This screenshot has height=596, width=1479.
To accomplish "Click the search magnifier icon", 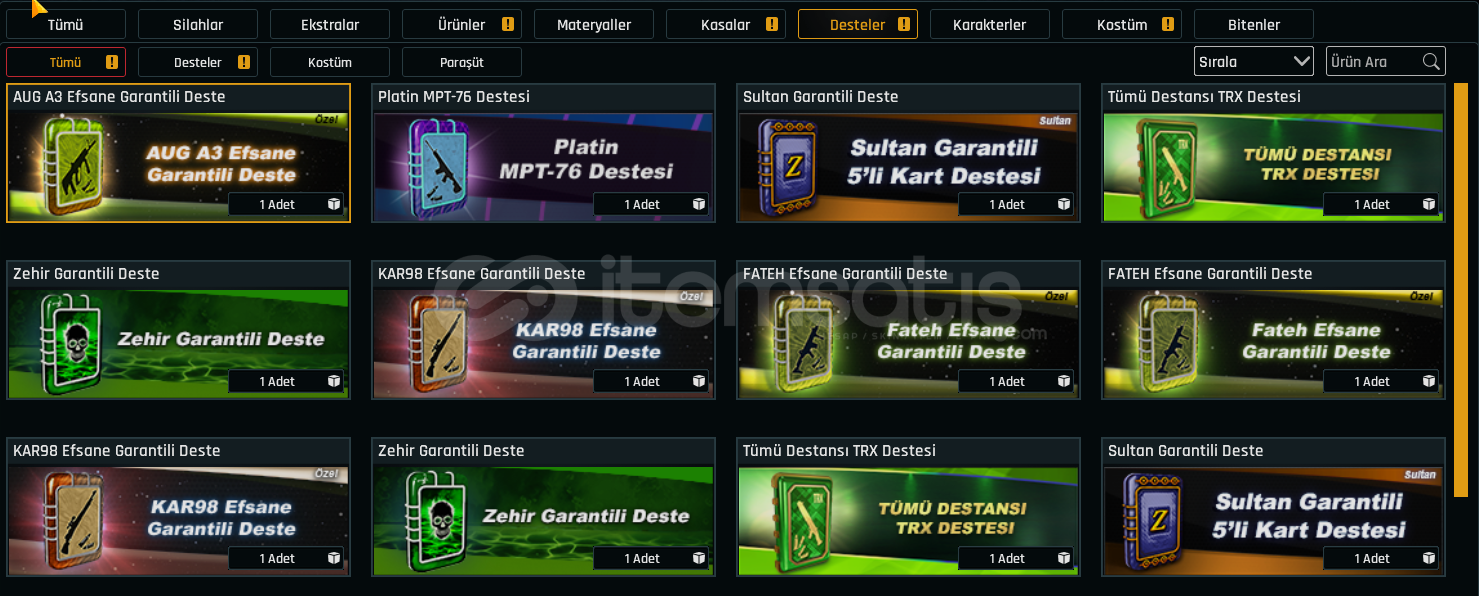I will pos(1431,61).
